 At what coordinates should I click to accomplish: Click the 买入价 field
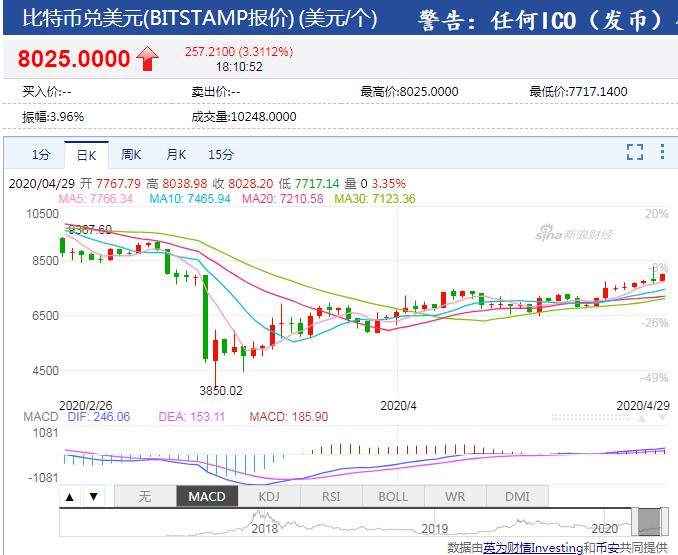click(47, 92)
